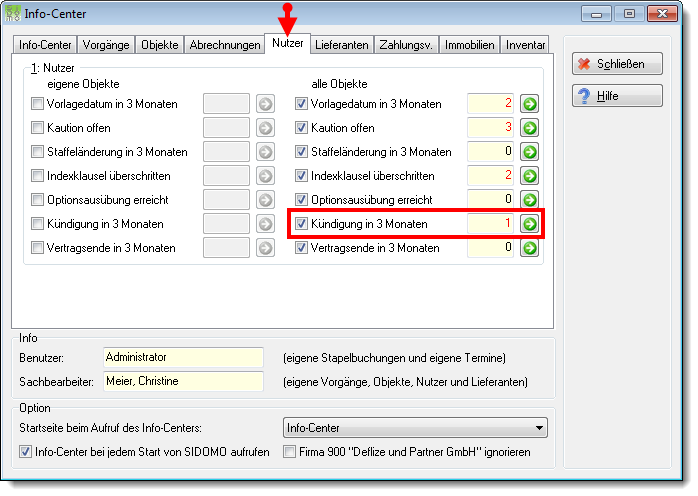698x496 pixels.
Task: Open green arrow for Optionsausübung erreicht
Action: (529, 200)
